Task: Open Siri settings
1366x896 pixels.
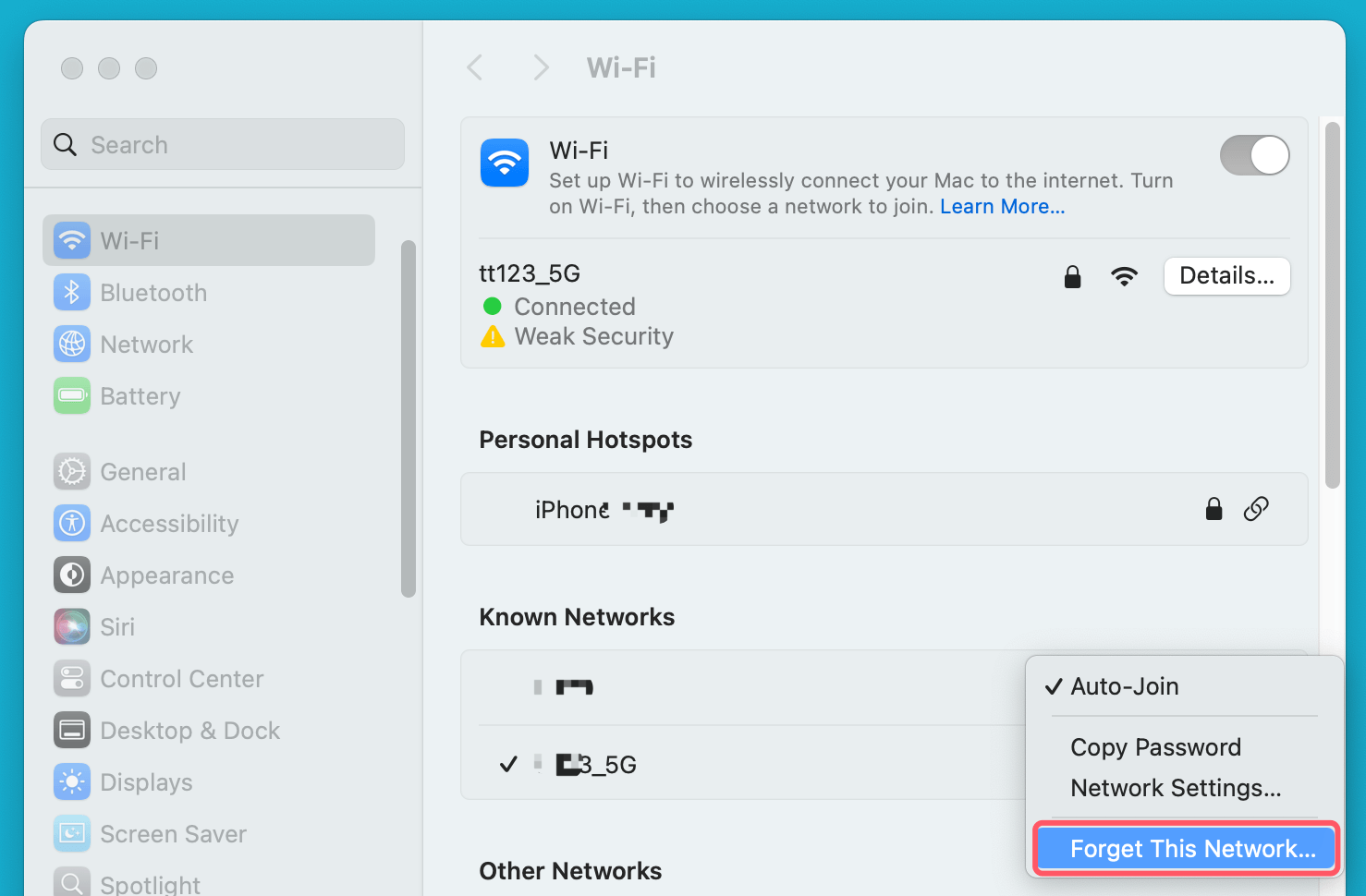Action: point(118,626)
